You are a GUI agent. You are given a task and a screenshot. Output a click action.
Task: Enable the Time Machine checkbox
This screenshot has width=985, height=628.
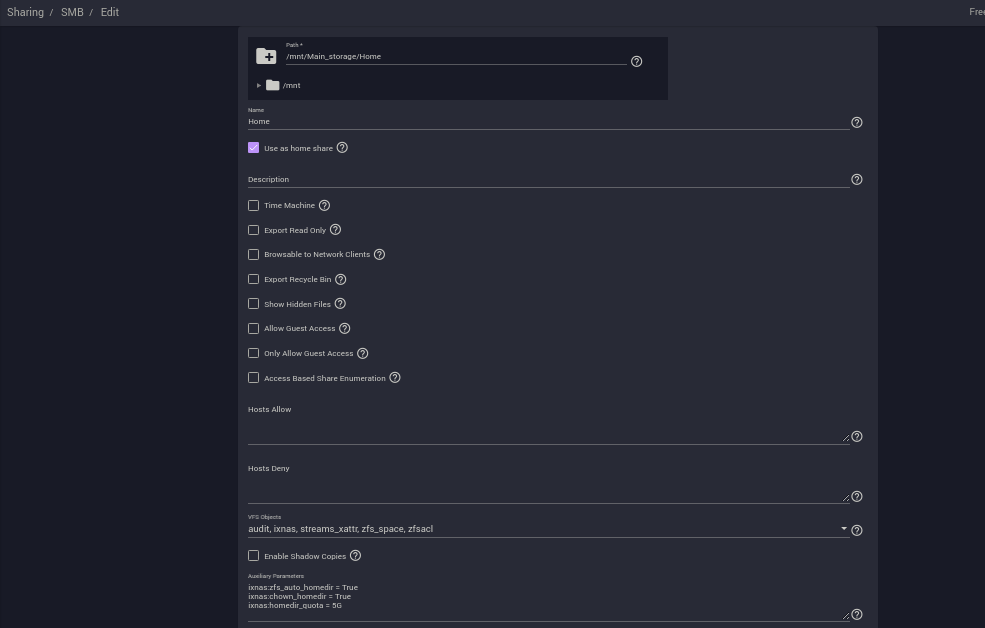coord(254,205)
